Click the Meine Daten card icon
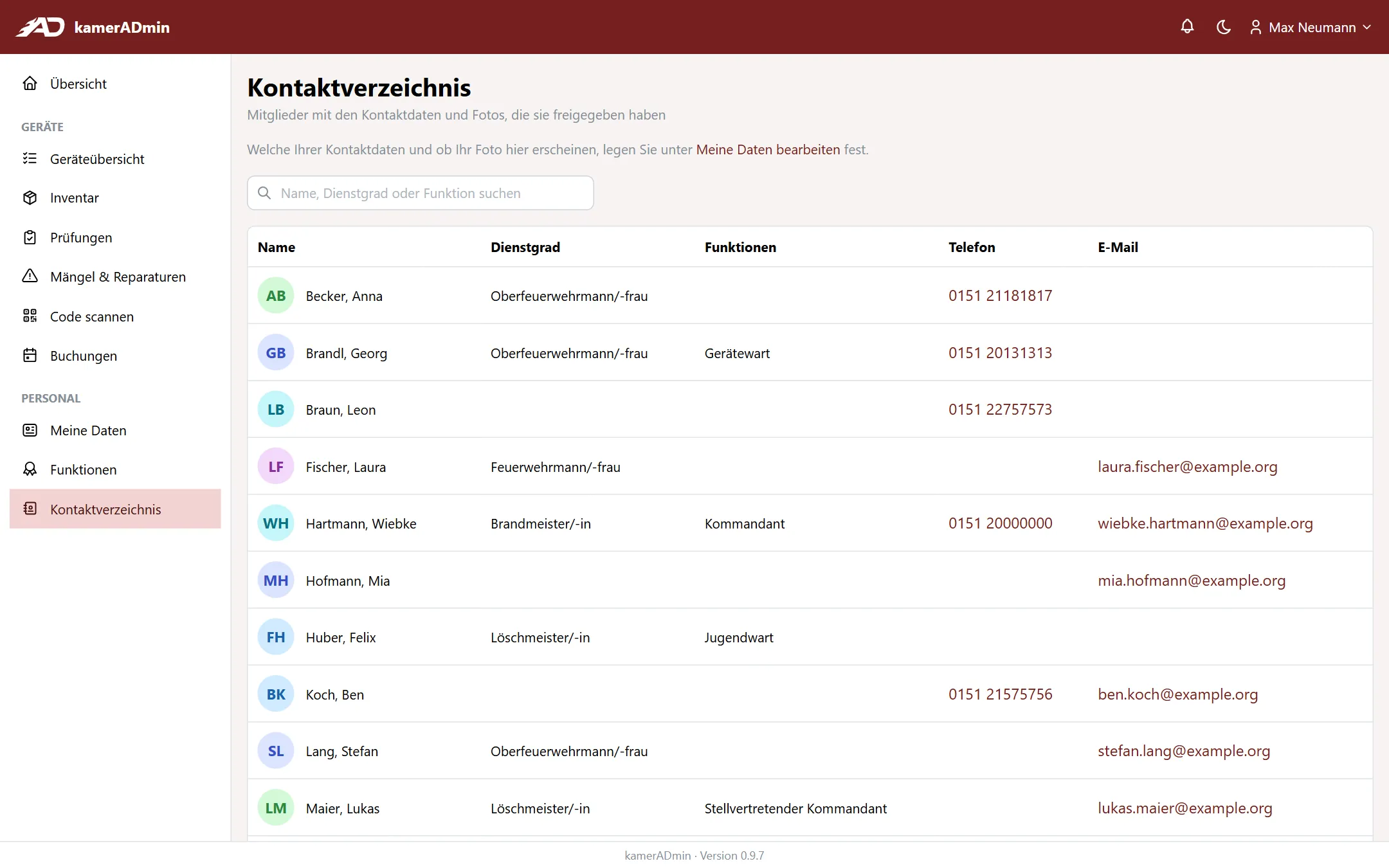This screenshot has height=868, width=1389. pyautogui.click(x=30, y=430)
